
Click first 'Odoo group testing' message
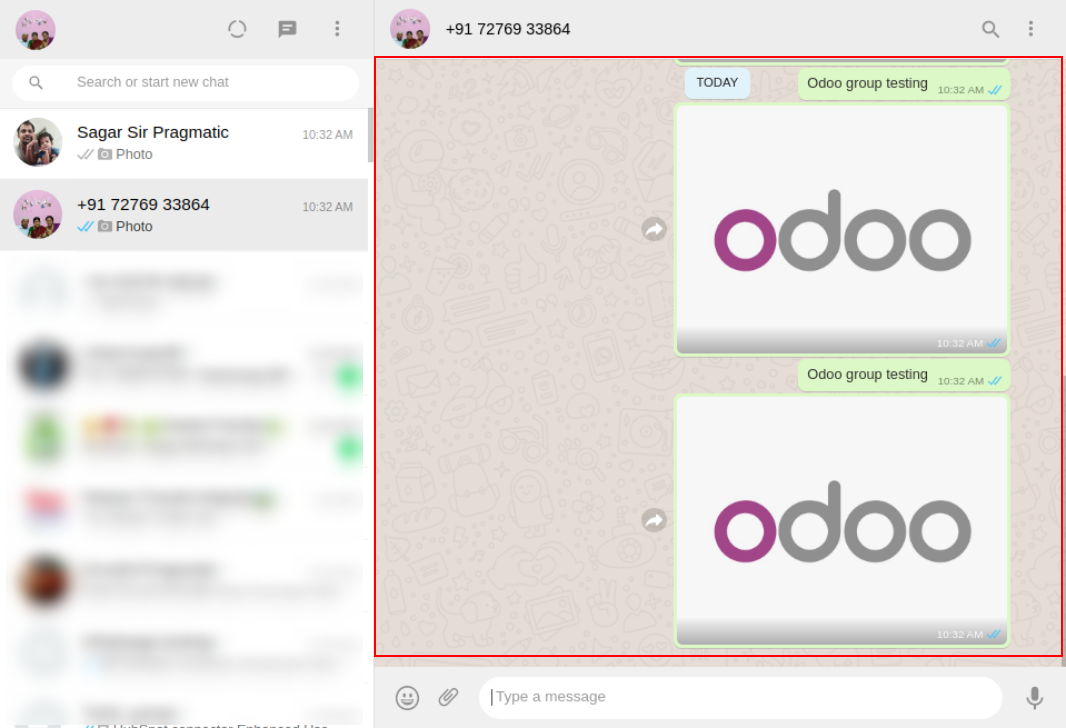click(904, 84)
